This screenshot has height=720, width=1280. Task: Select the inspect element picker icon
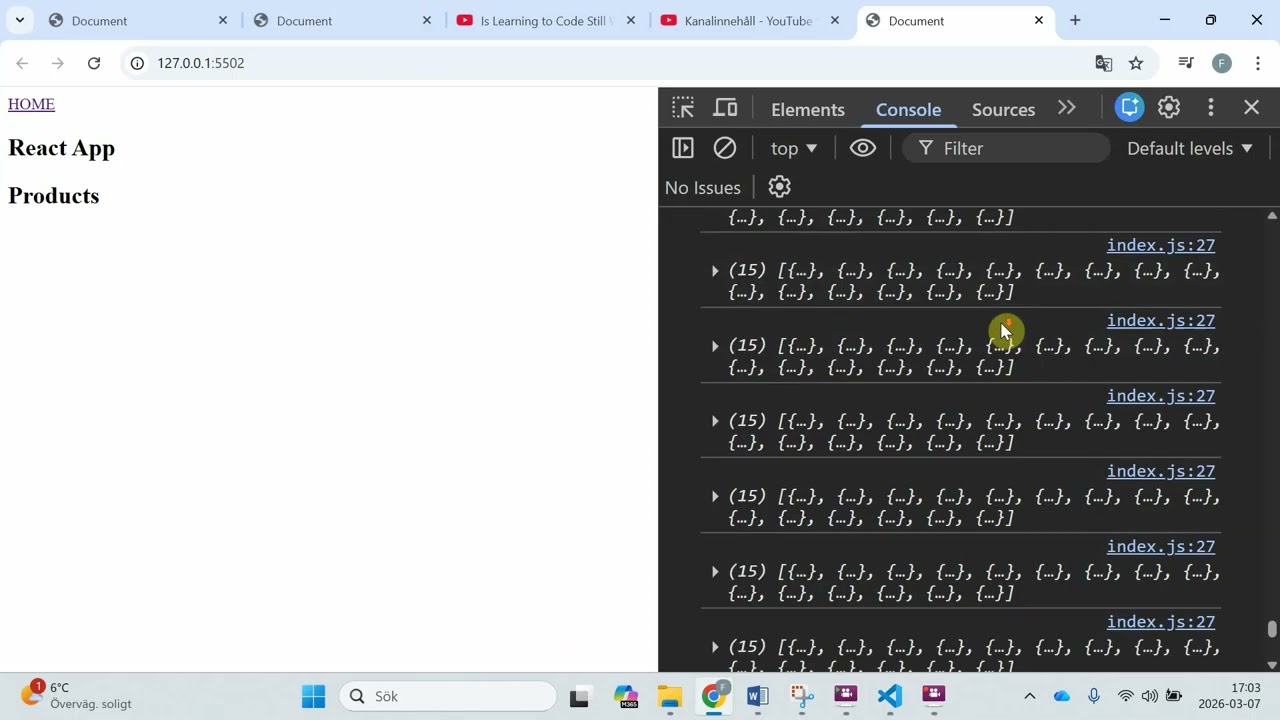pos(683,108)
